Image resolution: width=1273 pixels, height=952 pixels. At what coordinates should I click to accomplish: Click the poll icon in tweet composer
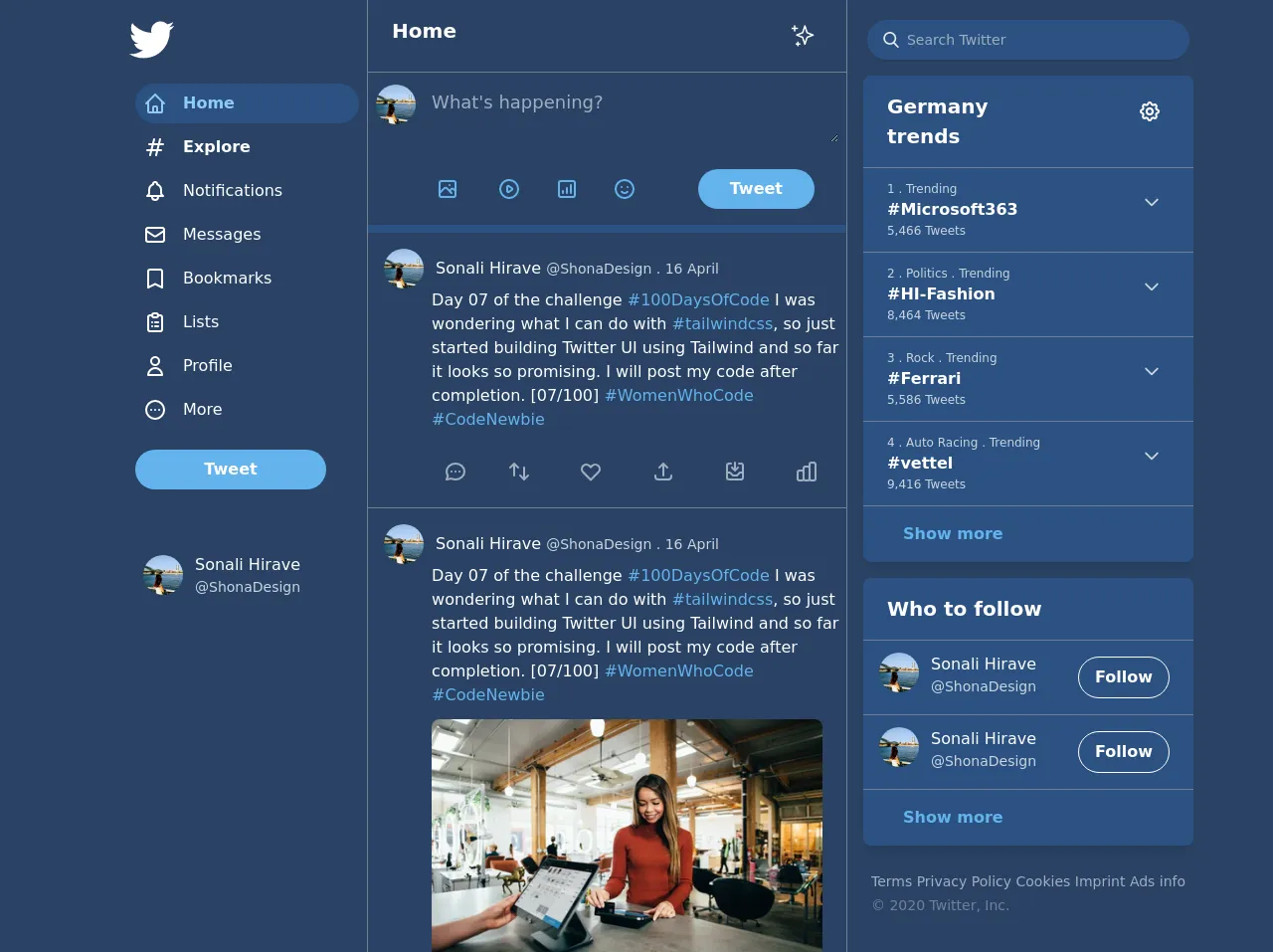[x=567, y=189]
